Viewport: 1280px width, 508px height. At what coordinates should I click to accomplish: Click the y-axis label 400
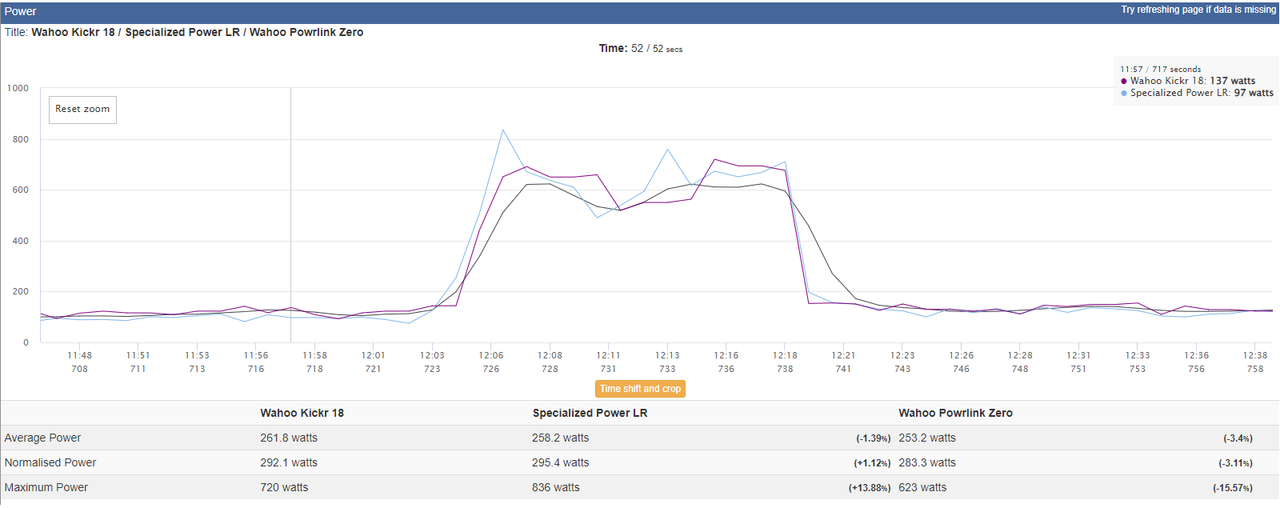(x=20, y=241)
